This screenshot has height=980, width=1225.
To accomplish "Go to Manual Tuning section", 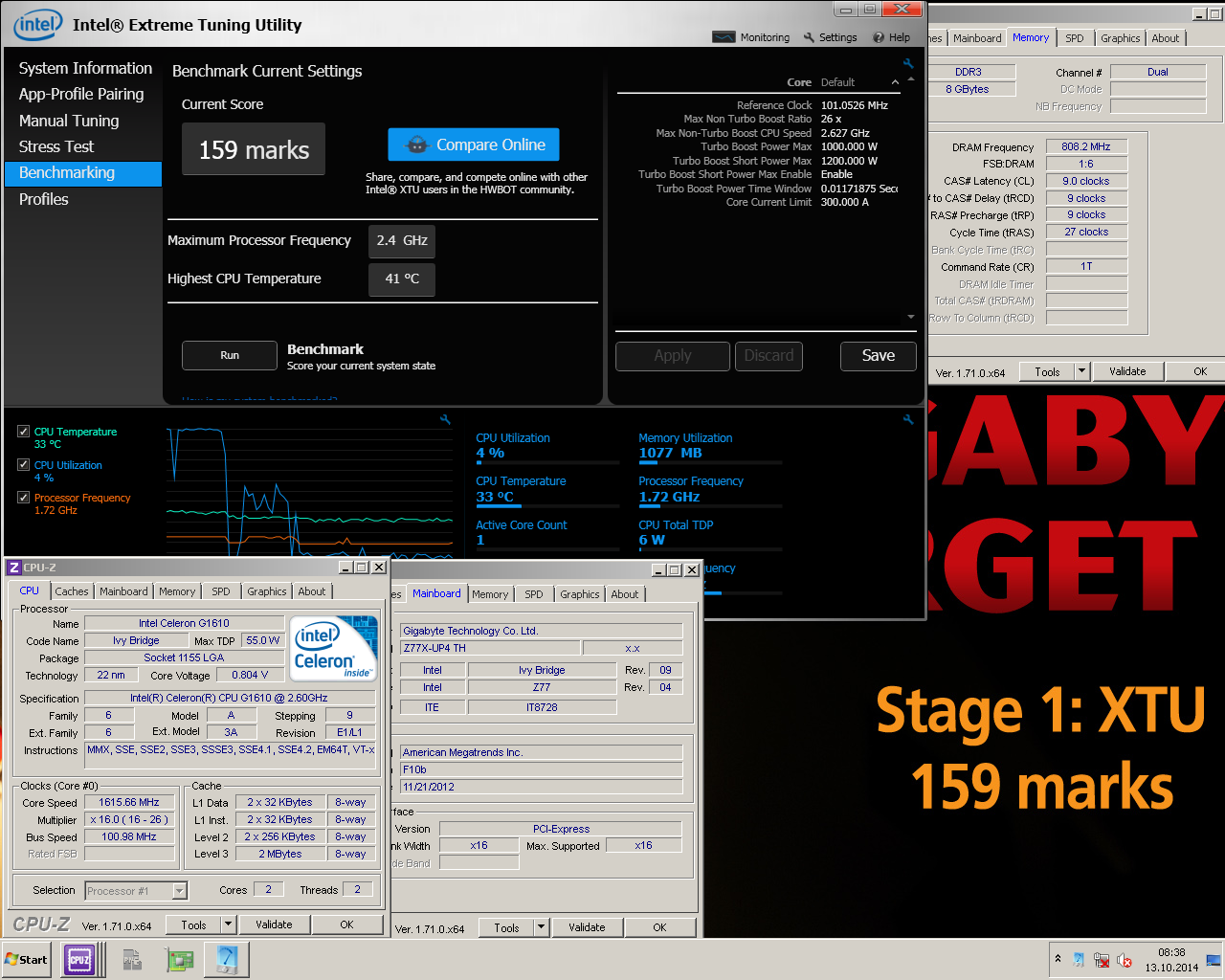I will [x=69, y=121].
